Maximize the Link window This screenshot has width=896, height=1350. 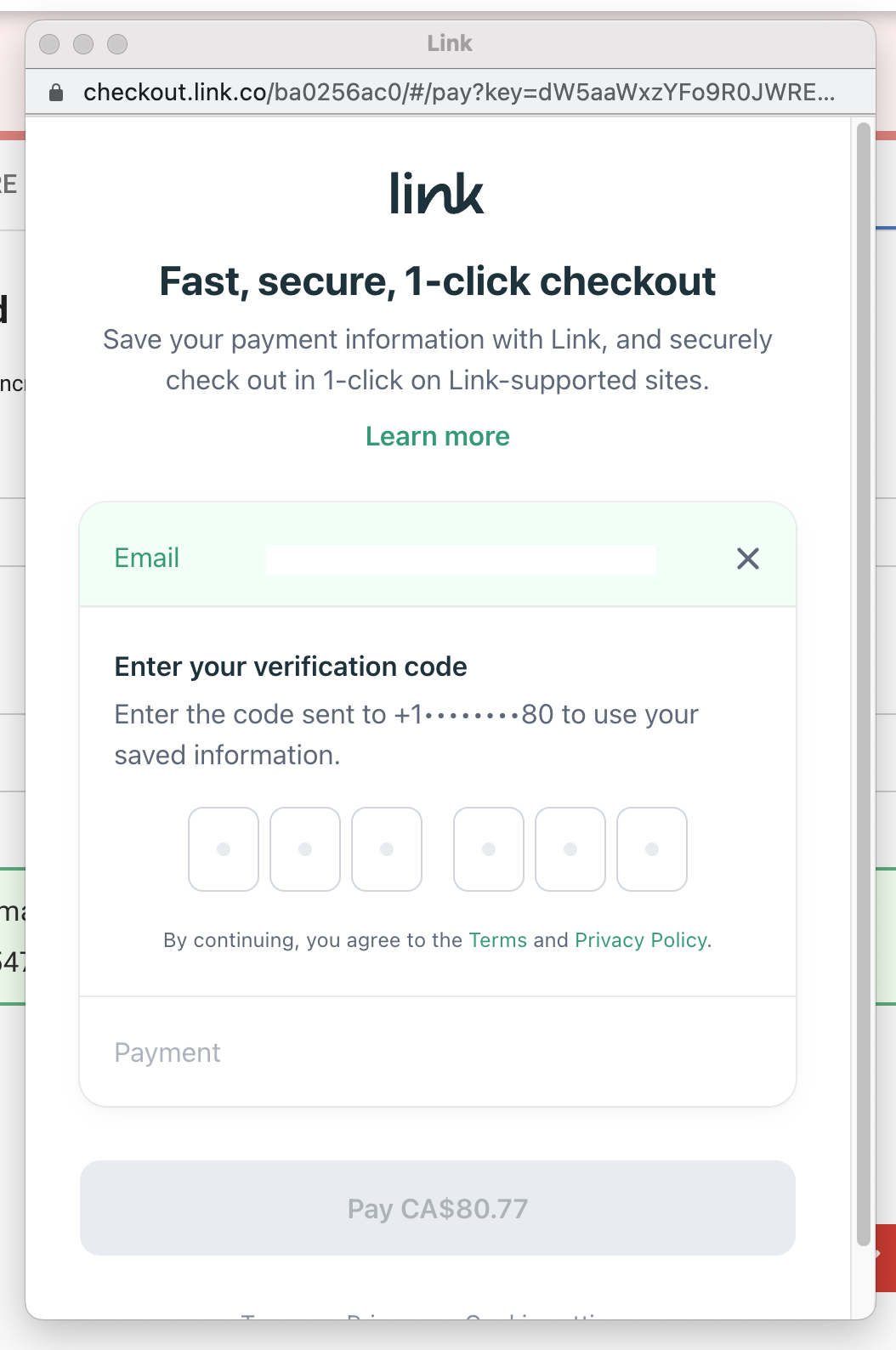[117, 44]
